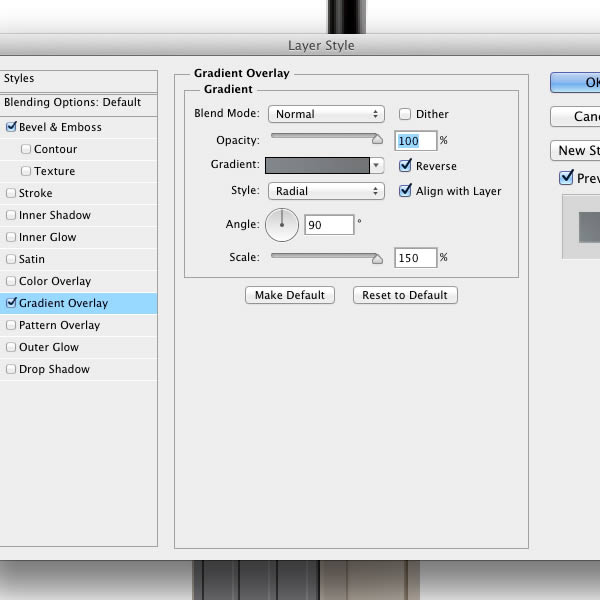Click the Opacity slider handle

(377, 139)
